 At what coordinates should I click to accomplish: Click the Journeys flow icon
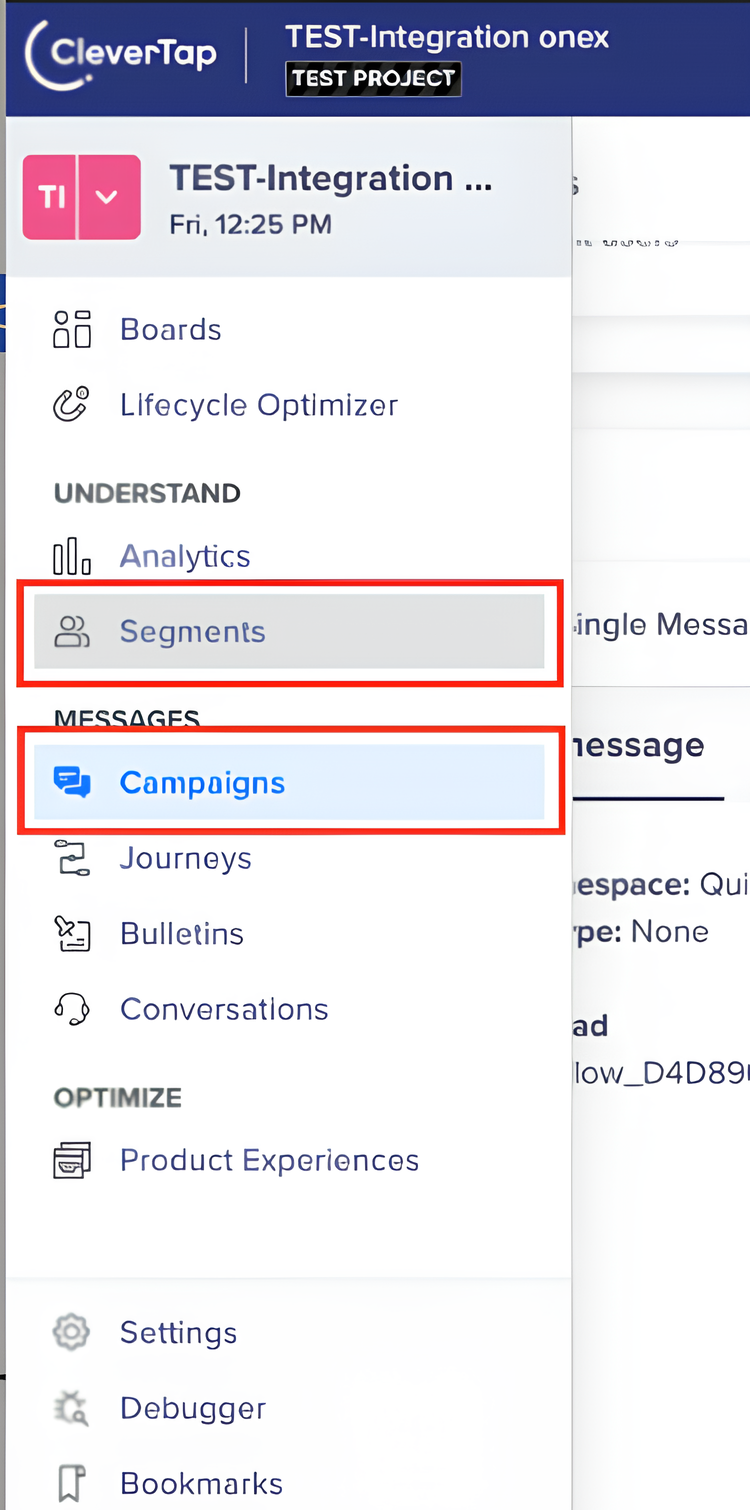pyautogui.click(x=72, y=858)
